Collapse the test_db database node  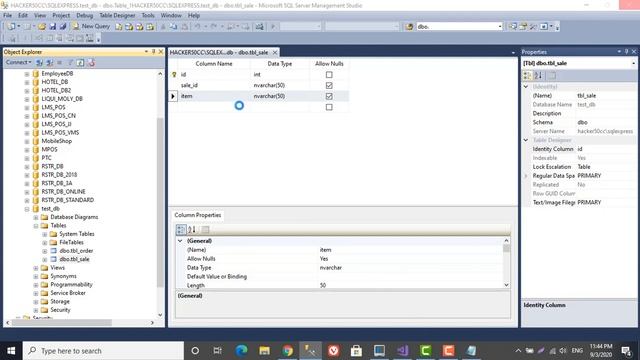coord(27,209)
